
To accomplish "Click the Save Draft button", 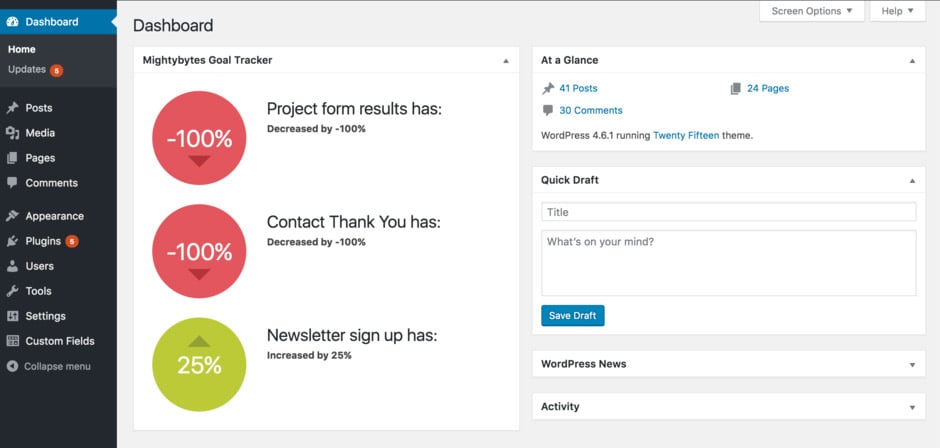I will pos(573,315).
